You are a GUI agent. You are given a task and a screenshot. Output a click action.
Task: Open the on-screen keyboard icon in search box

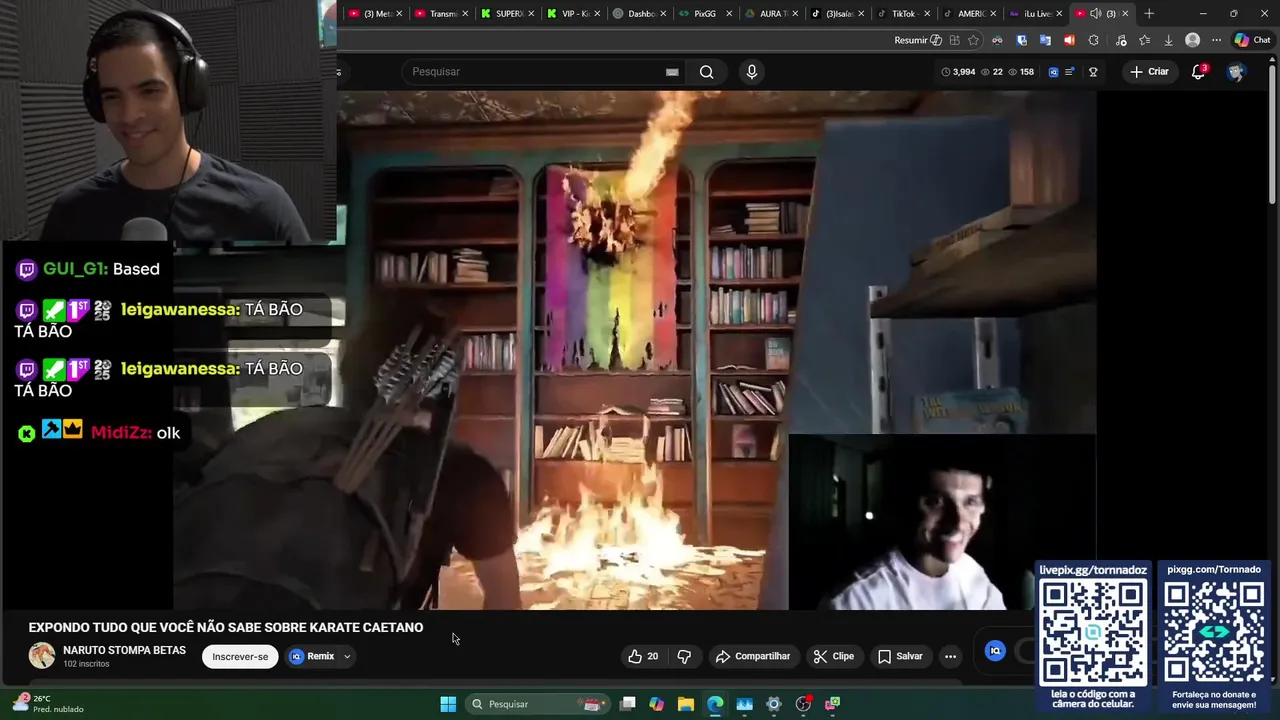[672, 72]
